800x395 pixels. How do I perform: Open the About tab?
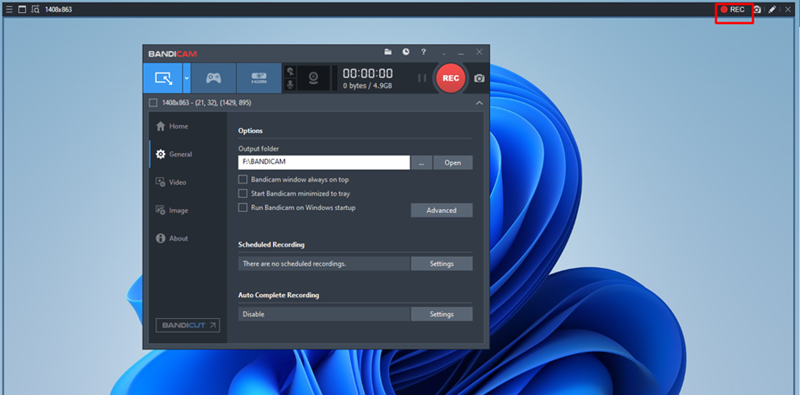pyautogui.click(x=188, y=238)
